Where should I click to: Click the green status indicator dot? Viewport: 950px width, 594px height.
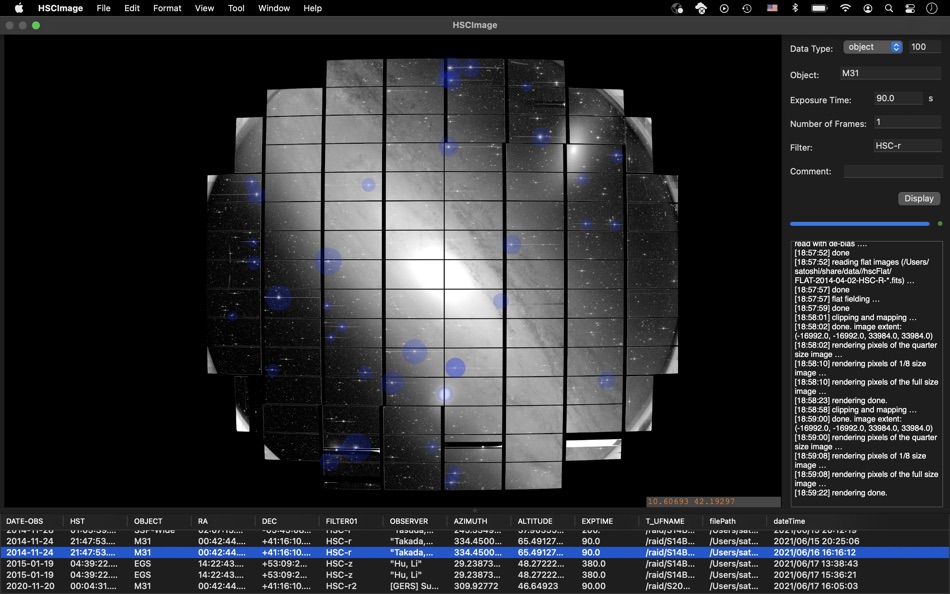[940, 224]
